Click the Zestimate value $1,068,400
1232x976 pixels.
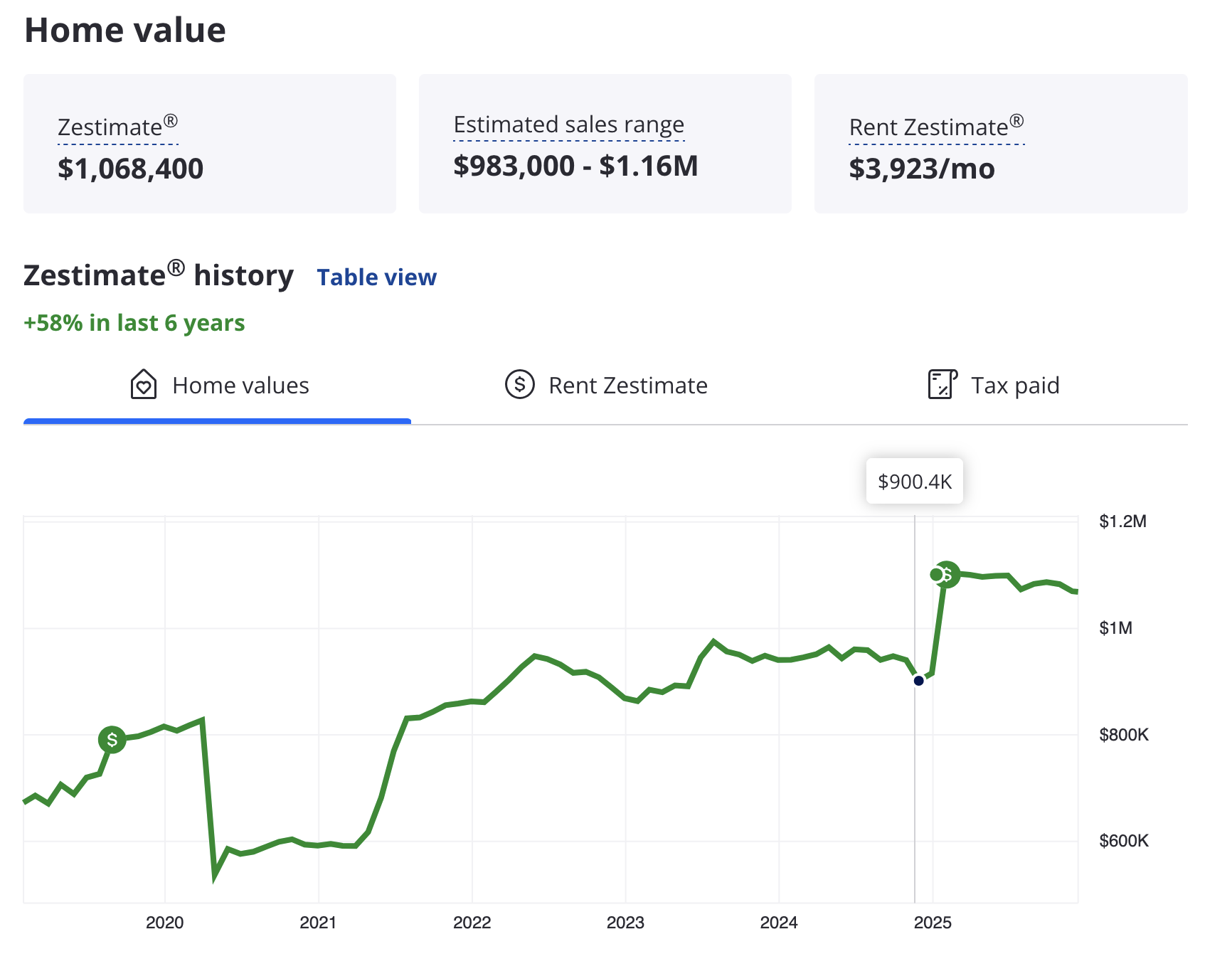pyautogui.click(x=130, y=169)
